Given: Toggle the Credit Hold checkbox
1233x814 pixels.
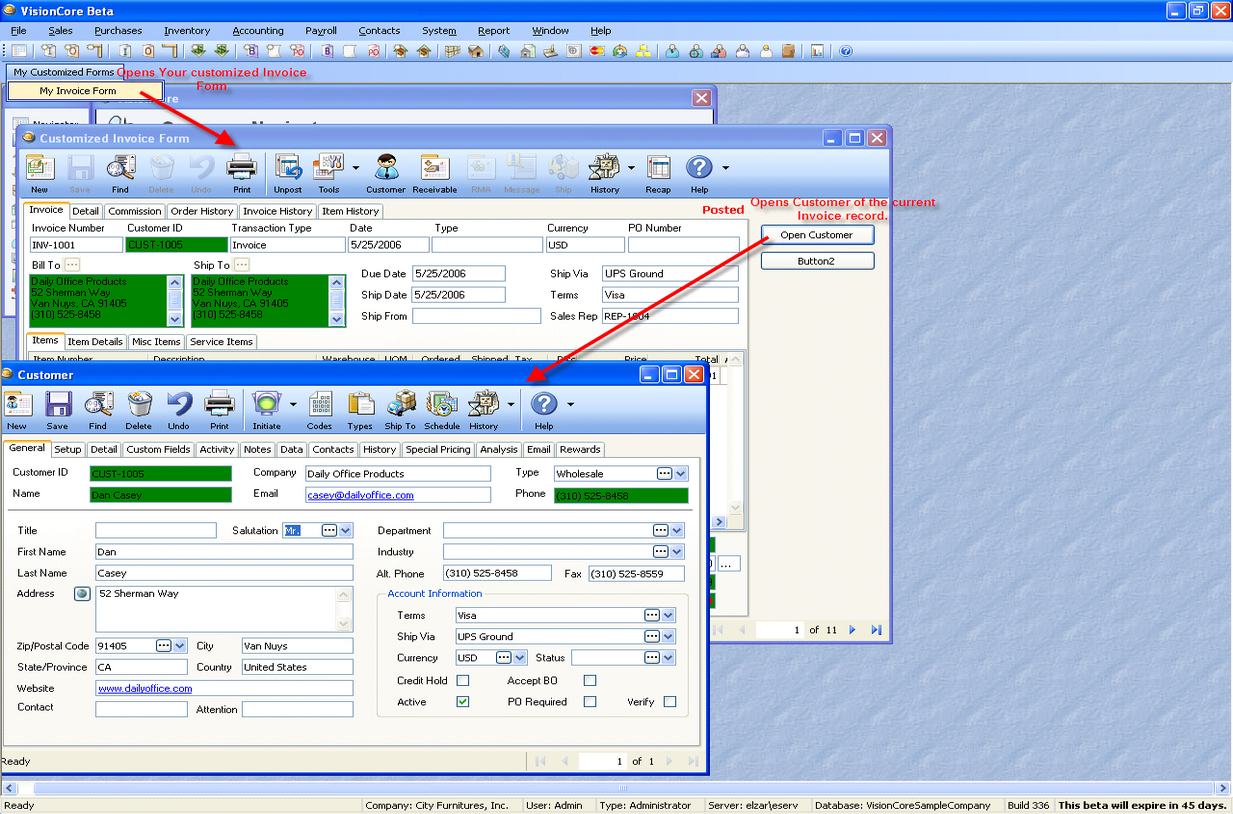Looking at the screenshot, I should (x=463, y=681).
